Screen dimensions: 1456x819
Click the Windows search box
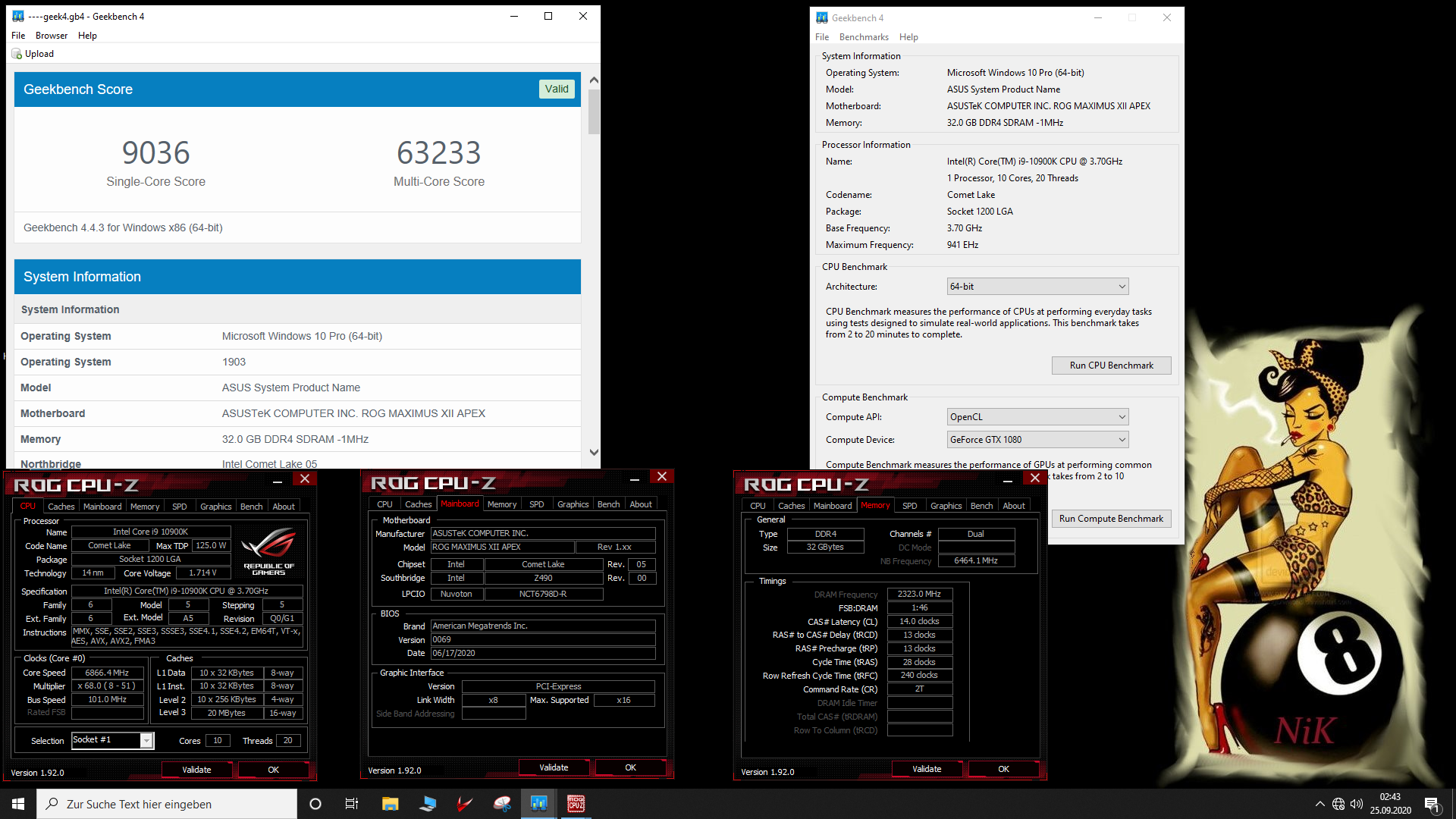click(167, 804)
